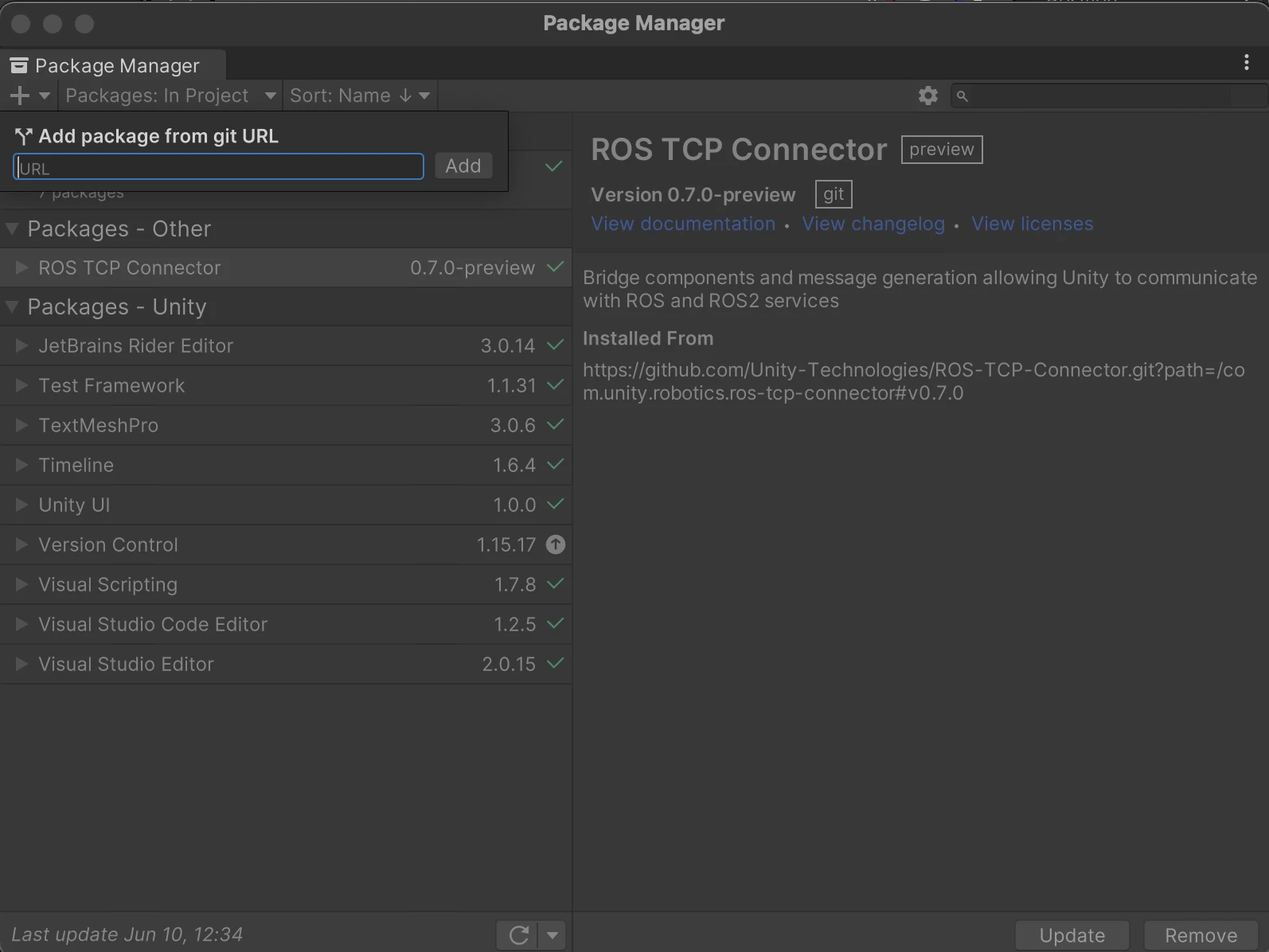Viewport: 1269px width, 952px height.
Task: Click Version Control update-available arrow icon
Action: (556, 544)
